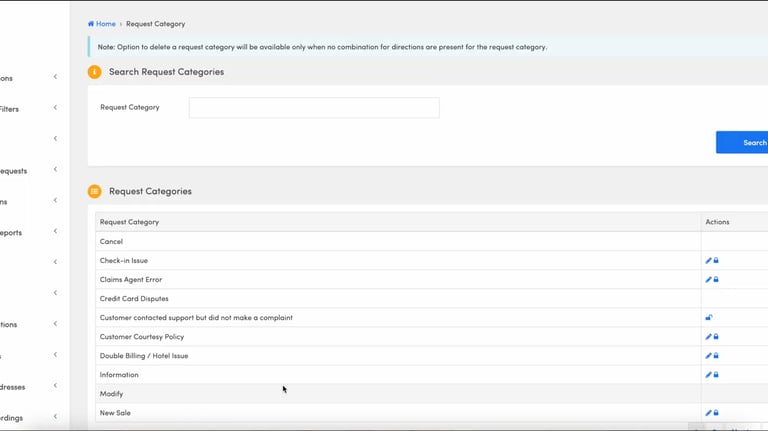Image resolution: width=768 pixels, height=431 pixels.
Task: Click the Home icon in breadcrumb
Action: pos(91,24)
